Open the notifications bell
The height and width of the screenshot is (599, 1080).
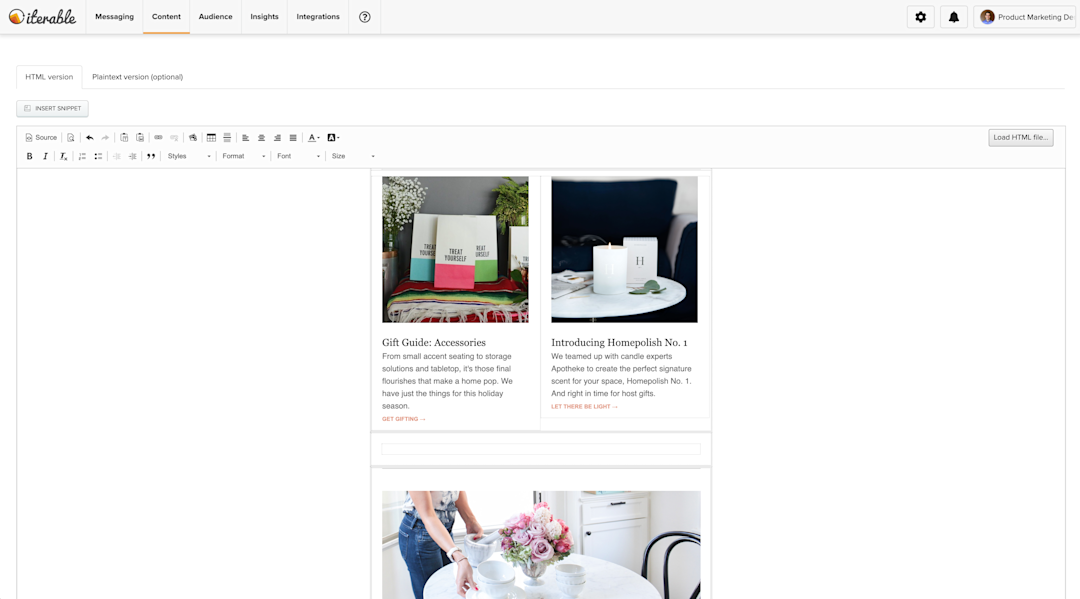[x=954, y=17]
